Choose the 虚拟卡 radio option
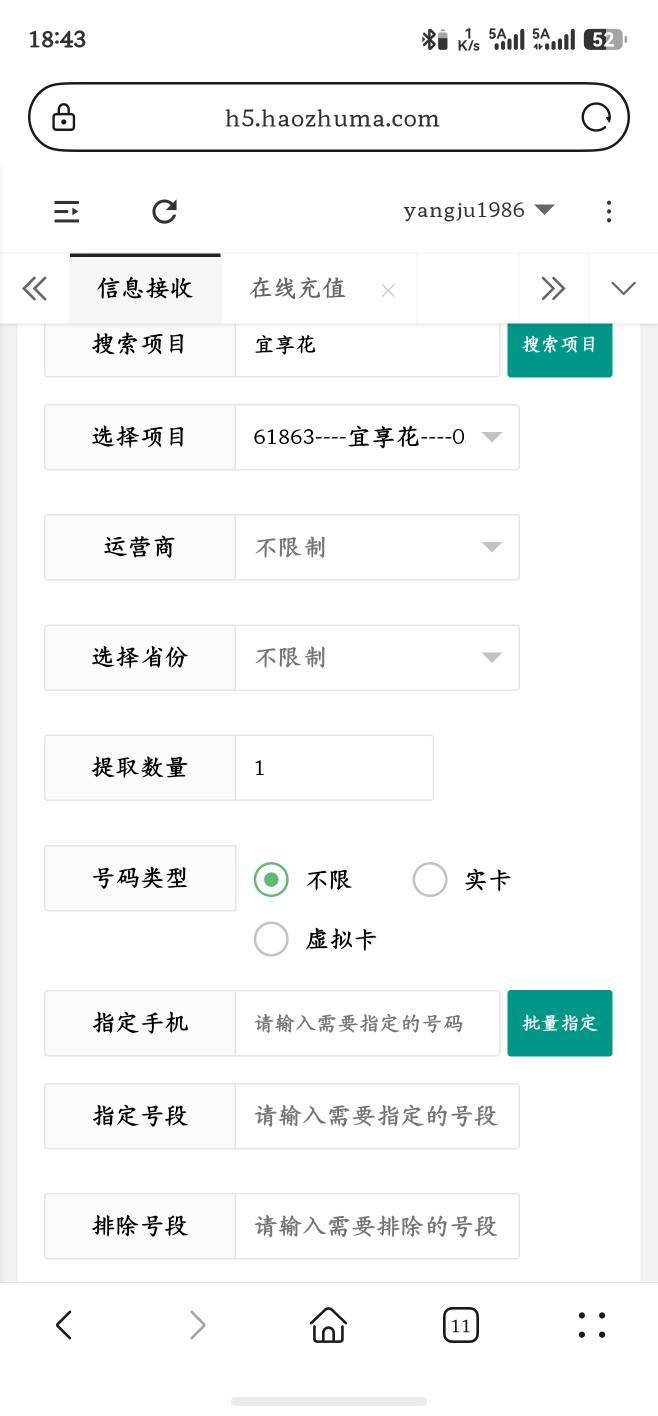The height and width of the screenshot is (1416, 658). click(x=271, y=939)
